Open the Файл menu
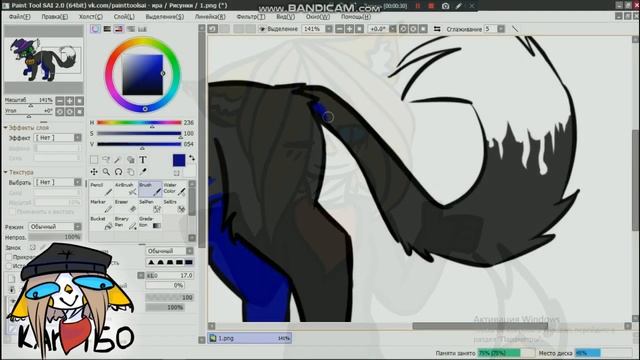The width and height of the screenshot is (640, 360). [x=20, y=17]
